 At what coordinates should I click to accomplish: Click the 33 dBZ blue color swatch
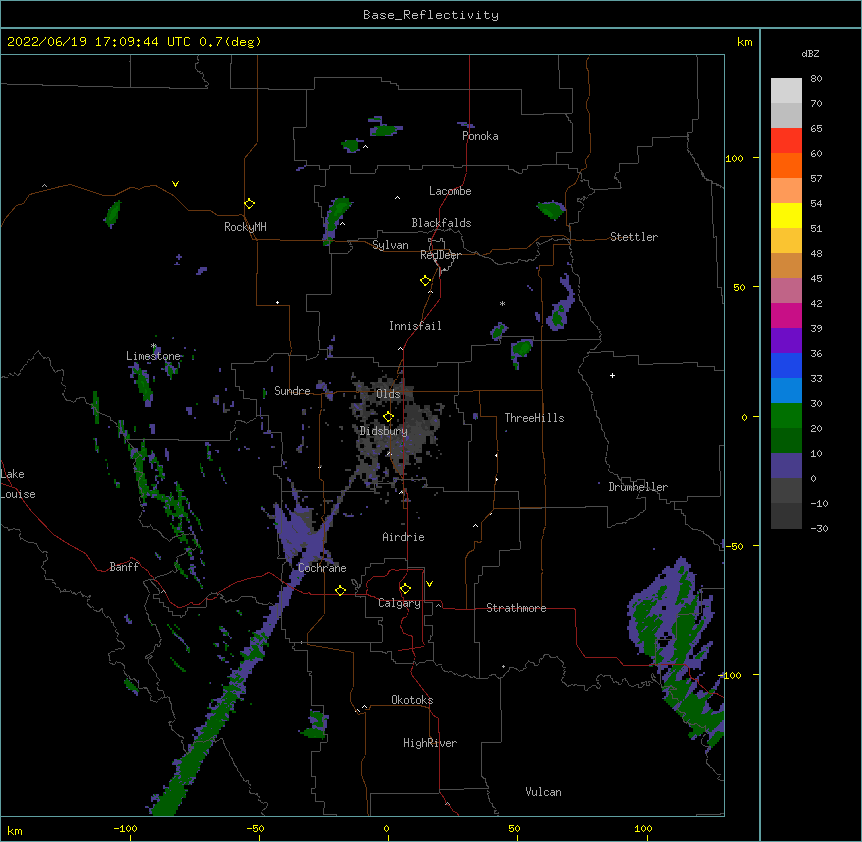pyautogui.click(x=786, y=390)
